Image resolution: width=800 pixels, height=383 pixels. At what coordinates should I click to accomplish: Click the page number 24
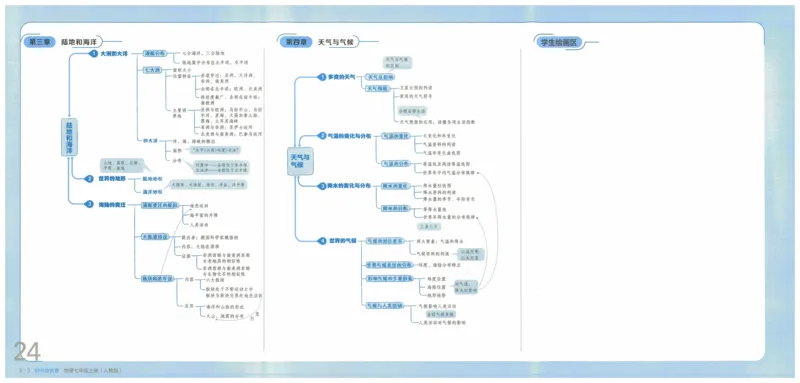[27, 351]
